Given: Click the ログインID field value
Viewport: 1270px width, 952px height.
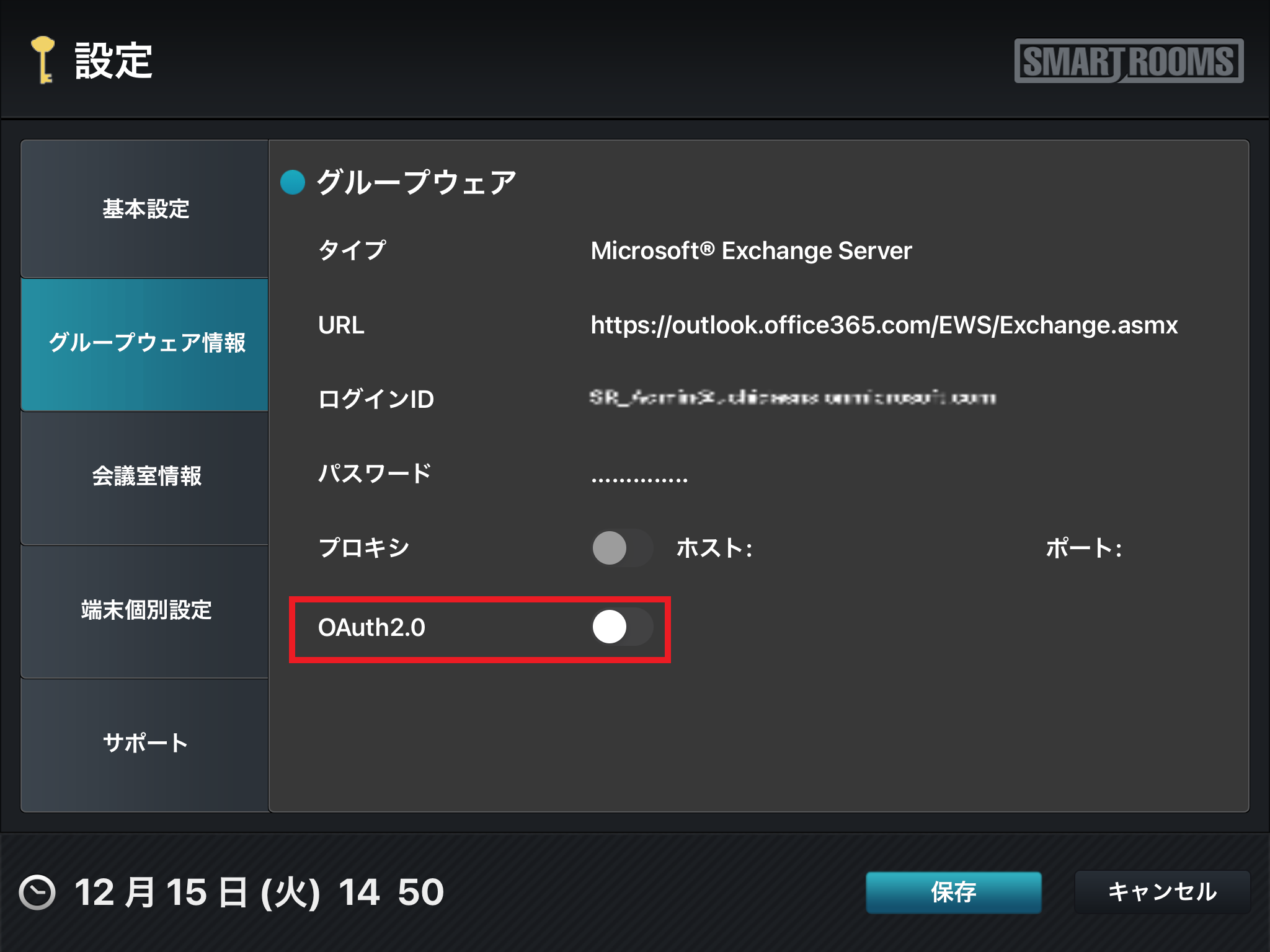Looking at the screenshot, I should point(792,398).
